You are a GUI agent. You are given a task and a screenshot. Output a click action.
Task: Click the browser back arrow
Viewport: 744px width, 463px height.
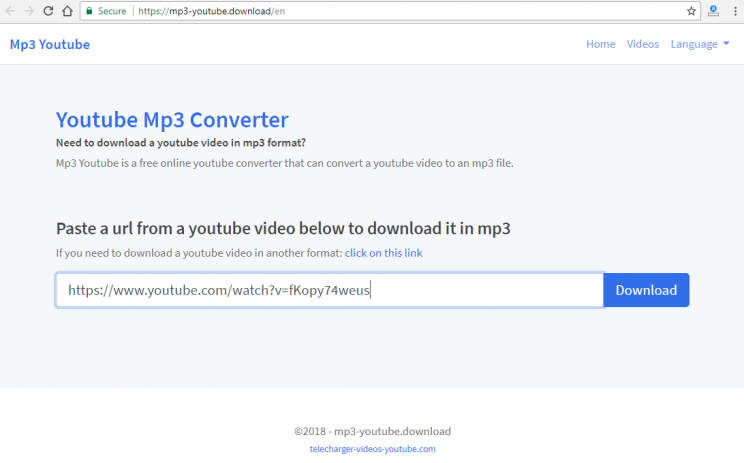click(10, 11)
